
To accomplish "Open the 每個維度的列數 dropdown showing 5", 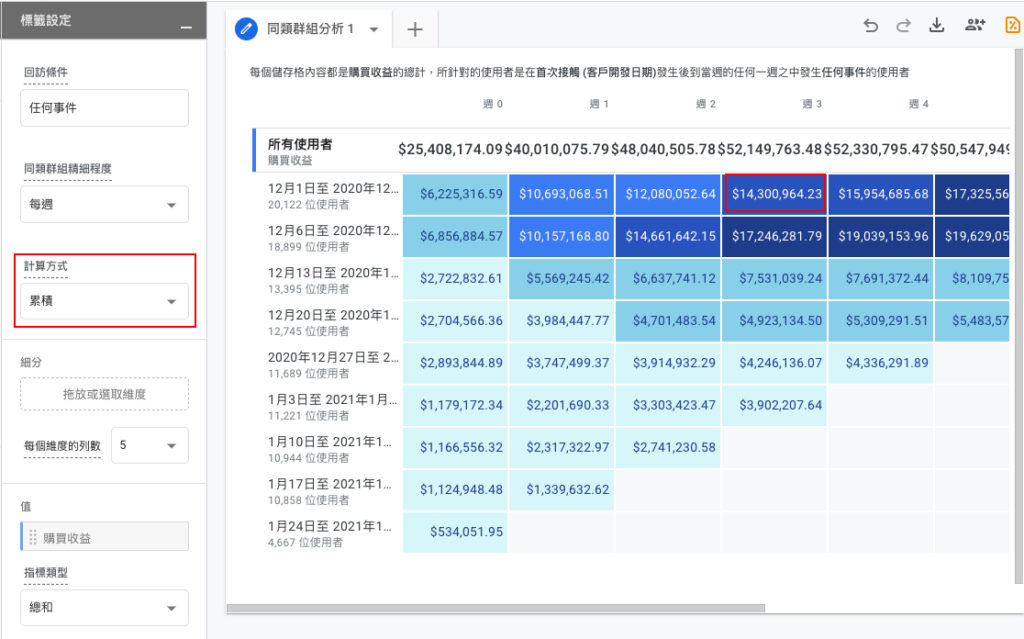I will coord(150,446).
